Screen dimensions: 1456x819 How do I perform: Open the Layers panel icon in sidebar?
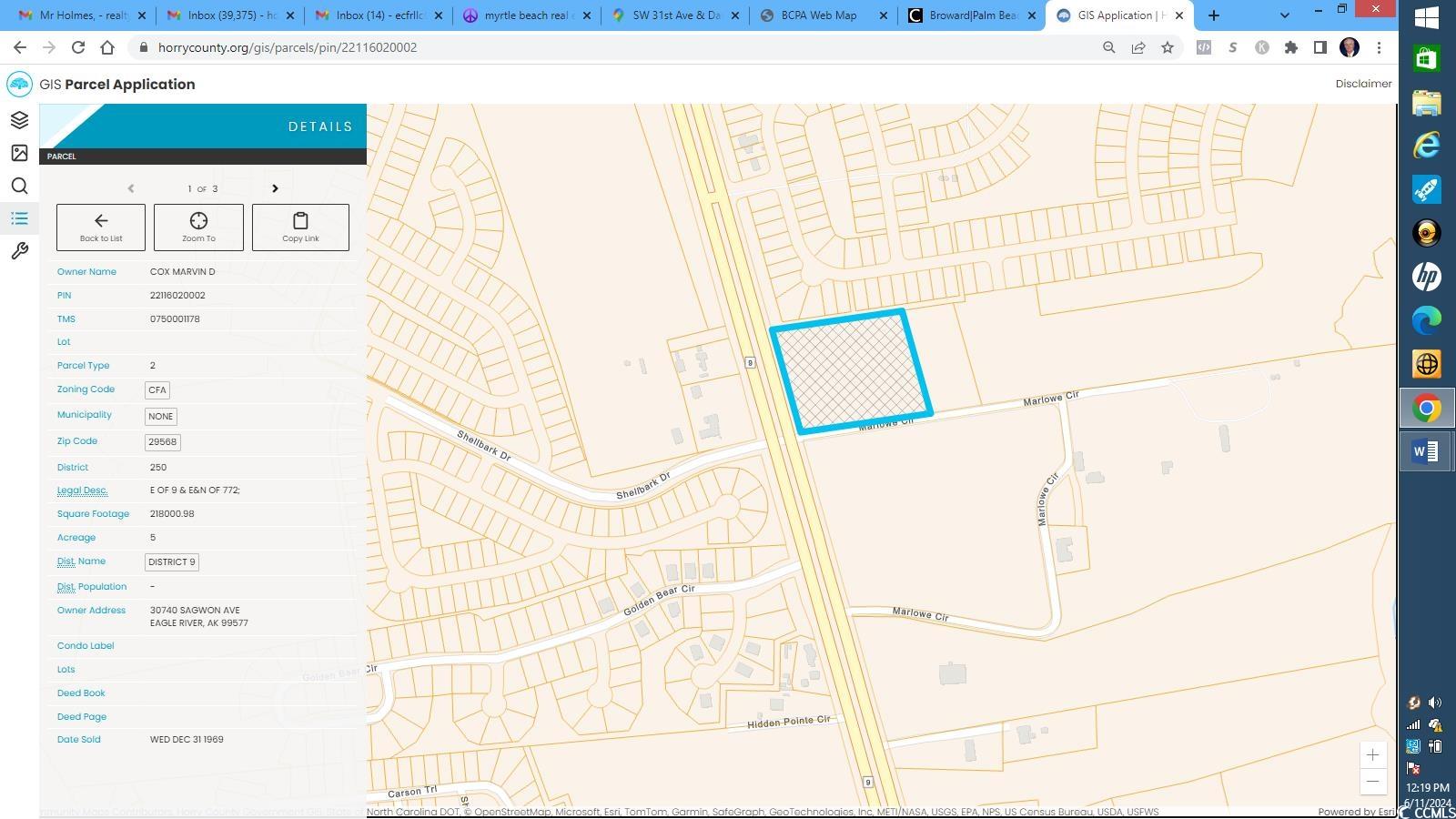(x=19, y=120)
